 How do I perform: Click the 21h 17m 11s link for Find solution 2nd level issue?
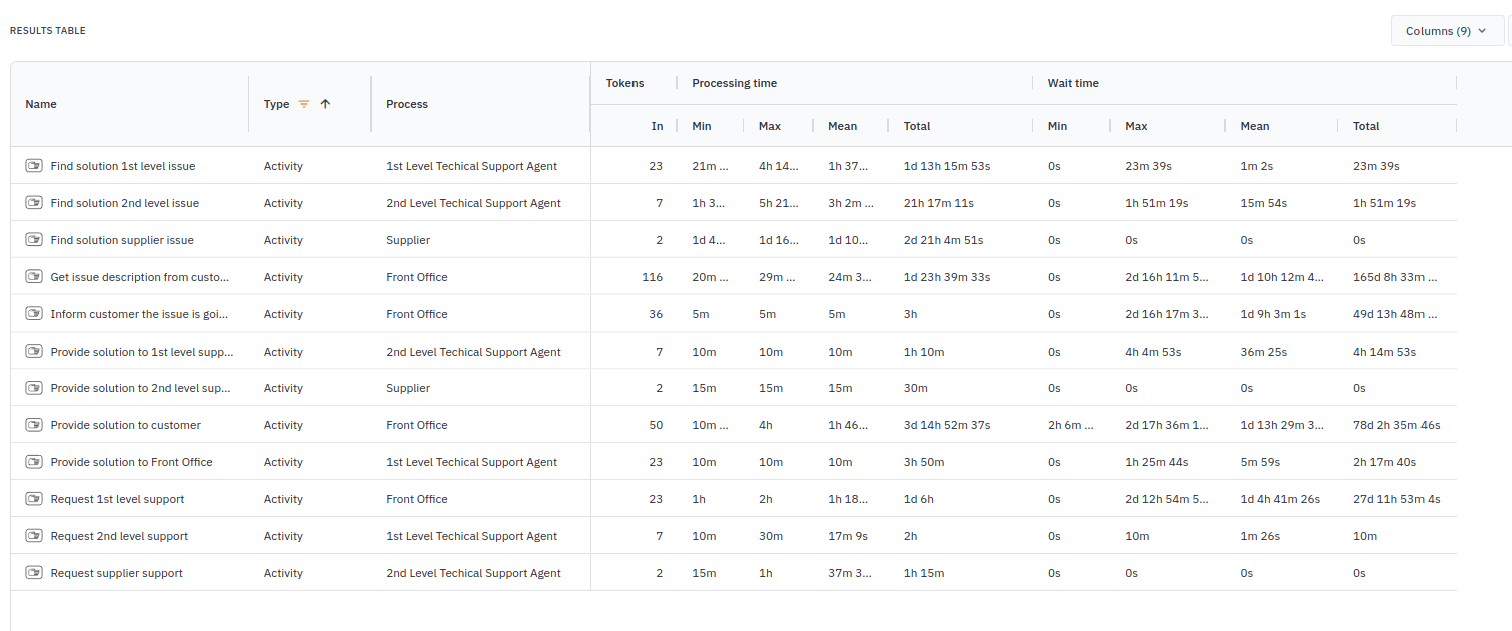pos(931,202)
